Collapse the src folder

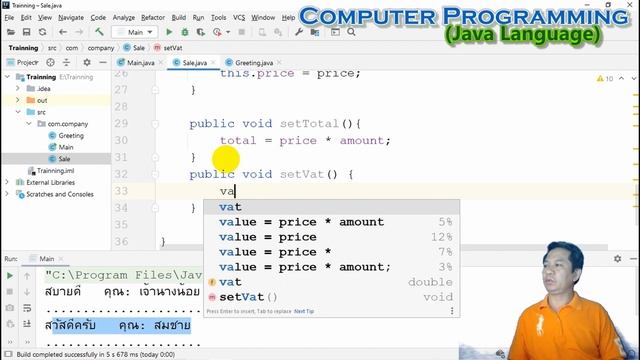(x=18, y=112)
